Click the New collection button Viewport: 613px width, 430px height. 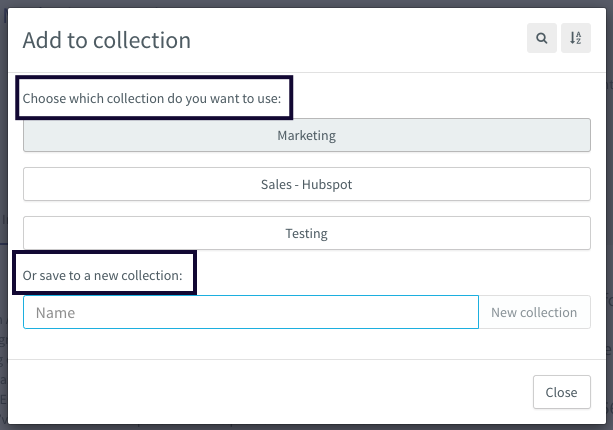pyautogui.click(x=534, y=312)
